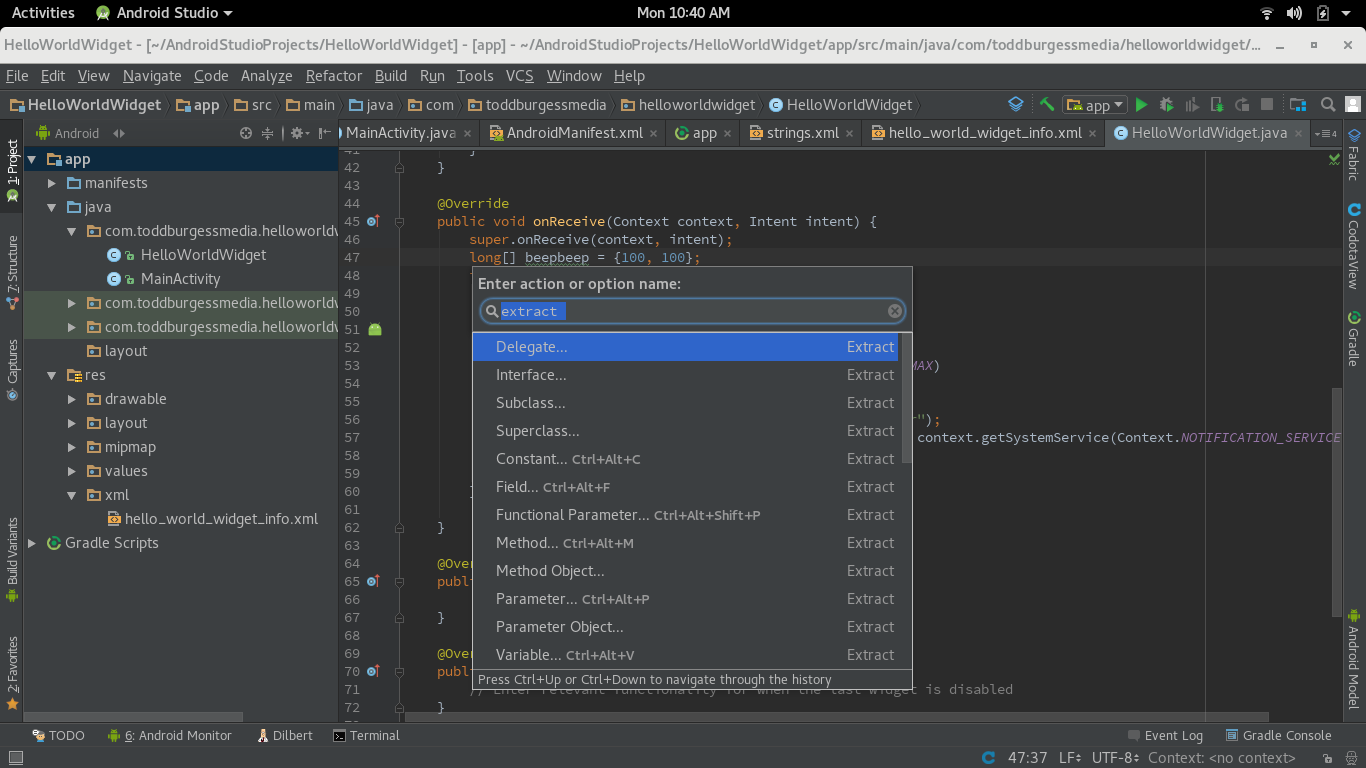This screenshot has height=768, width=1366.
Task: Click Hide Project panel icon
Action: pos(325,133)
